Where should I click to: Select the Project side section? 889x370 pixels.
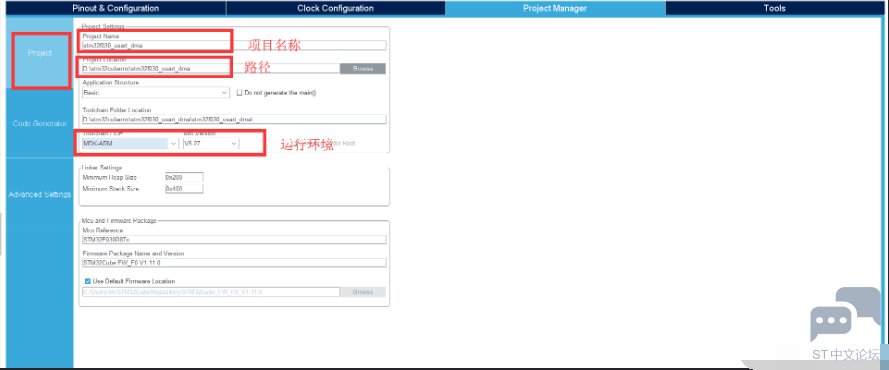click(x=40, y=53)
